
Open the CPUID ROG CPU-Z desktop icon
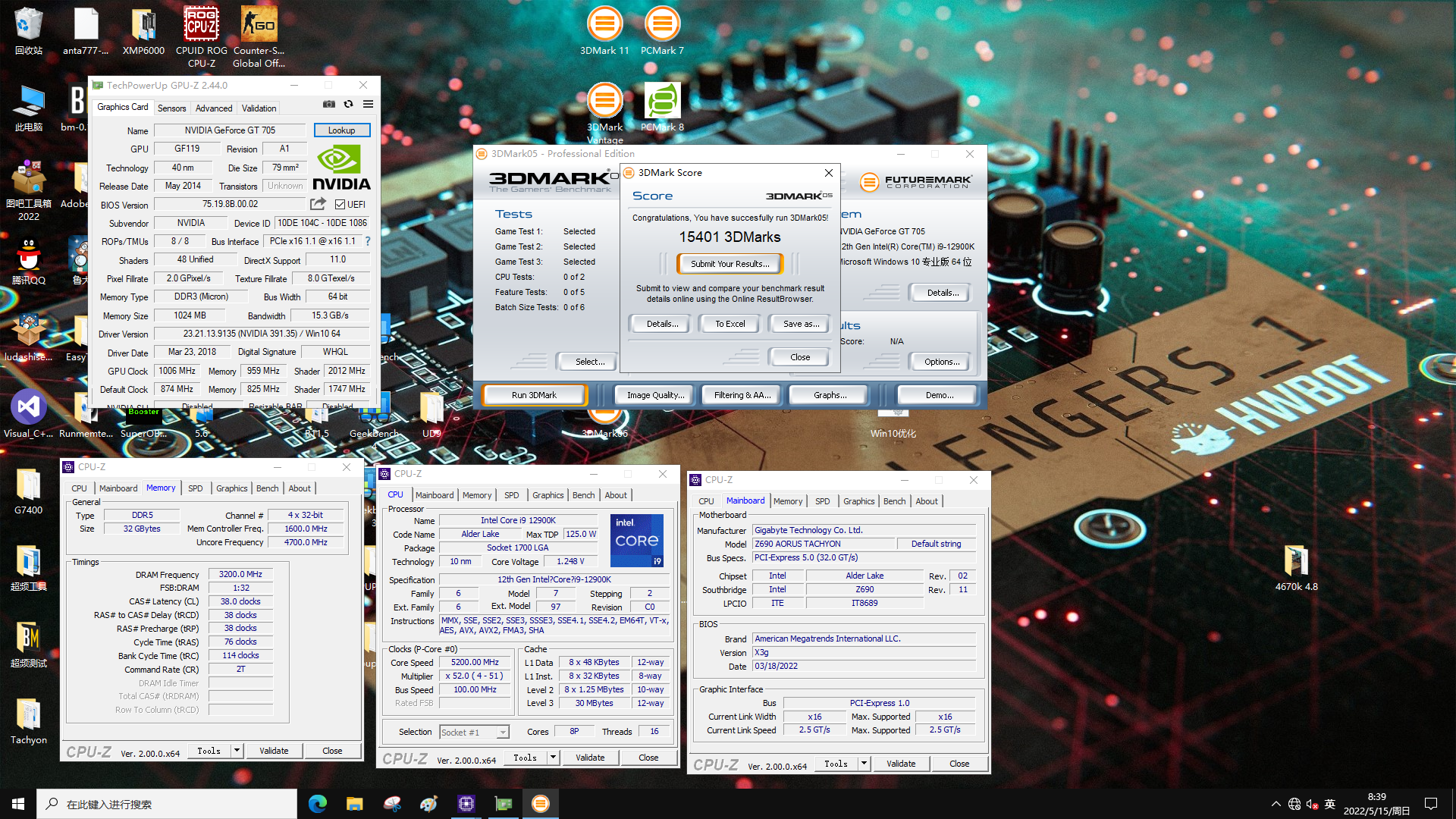pyautogui.click(x=202, y=36)
